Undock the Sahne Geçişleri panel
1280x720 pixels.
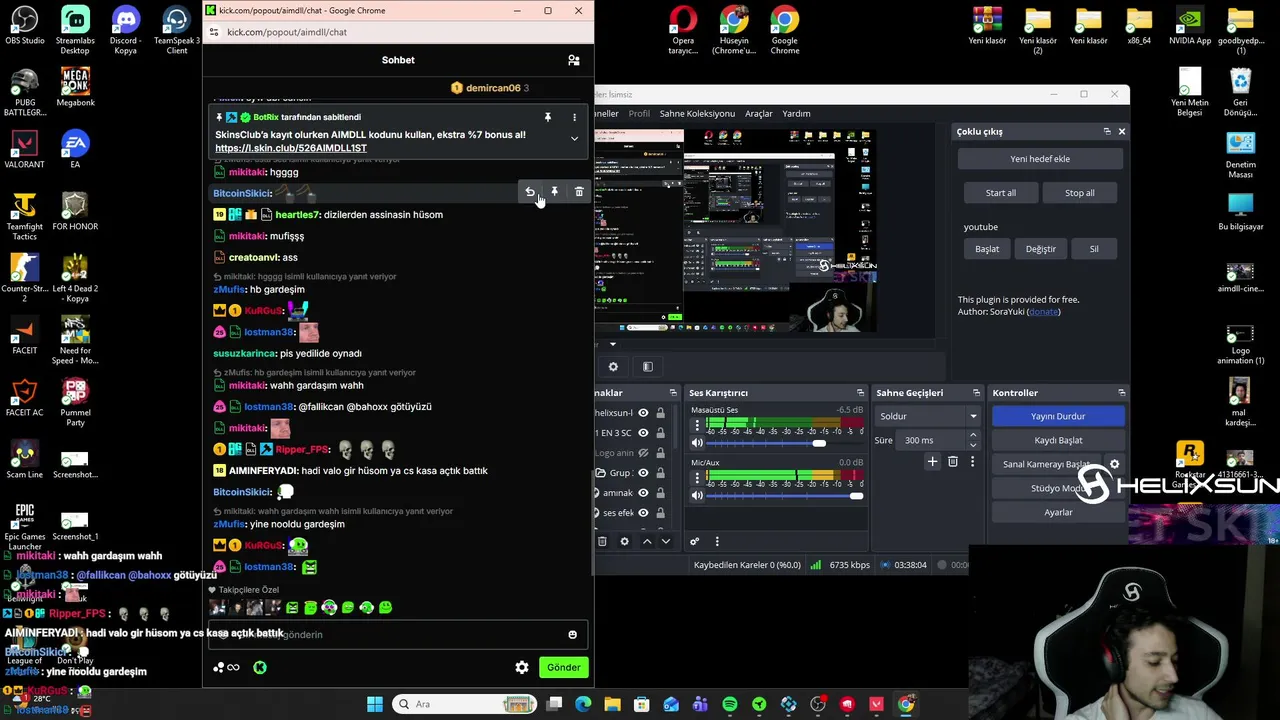(977, 393)
